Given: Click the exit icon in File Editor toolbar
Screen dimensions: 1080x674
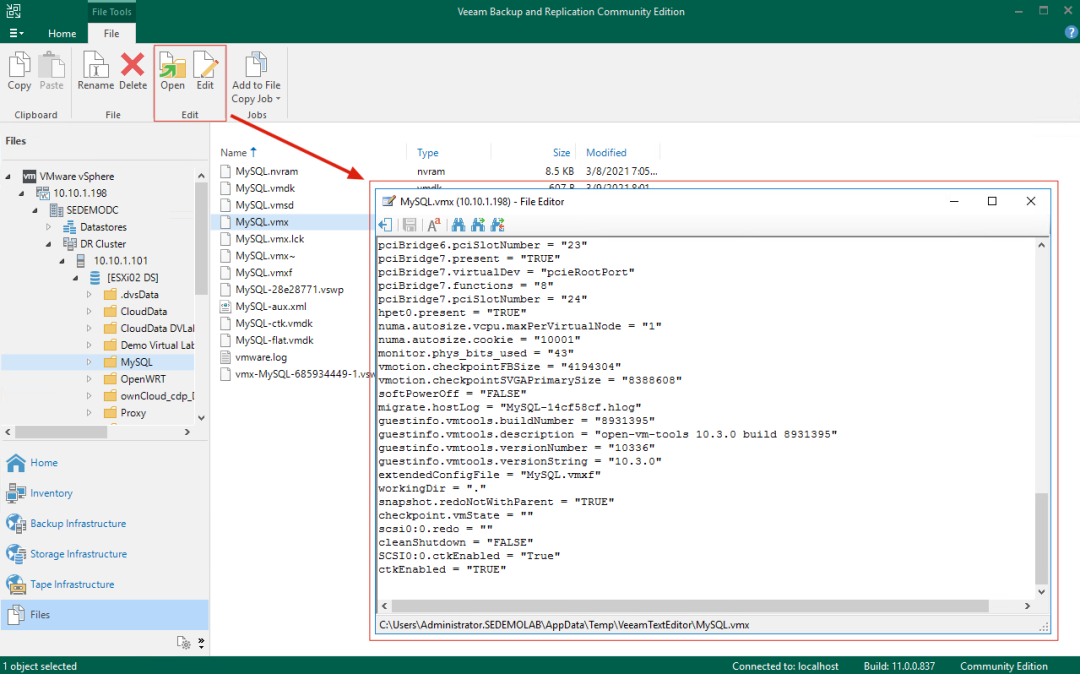Looking at the screenshot, I should click(x=386, y=224).
